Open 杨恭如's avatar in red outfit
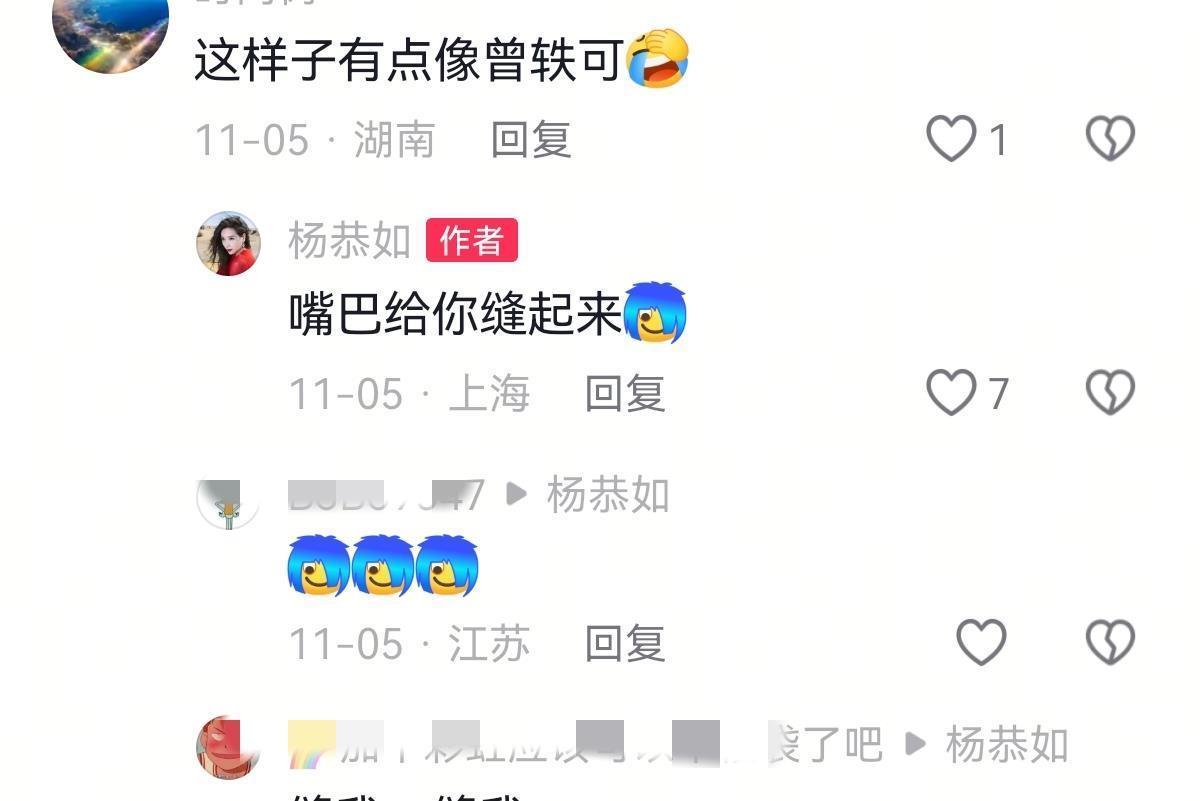The width and height of the screenshot is (1200, 801). pos(228,243)
